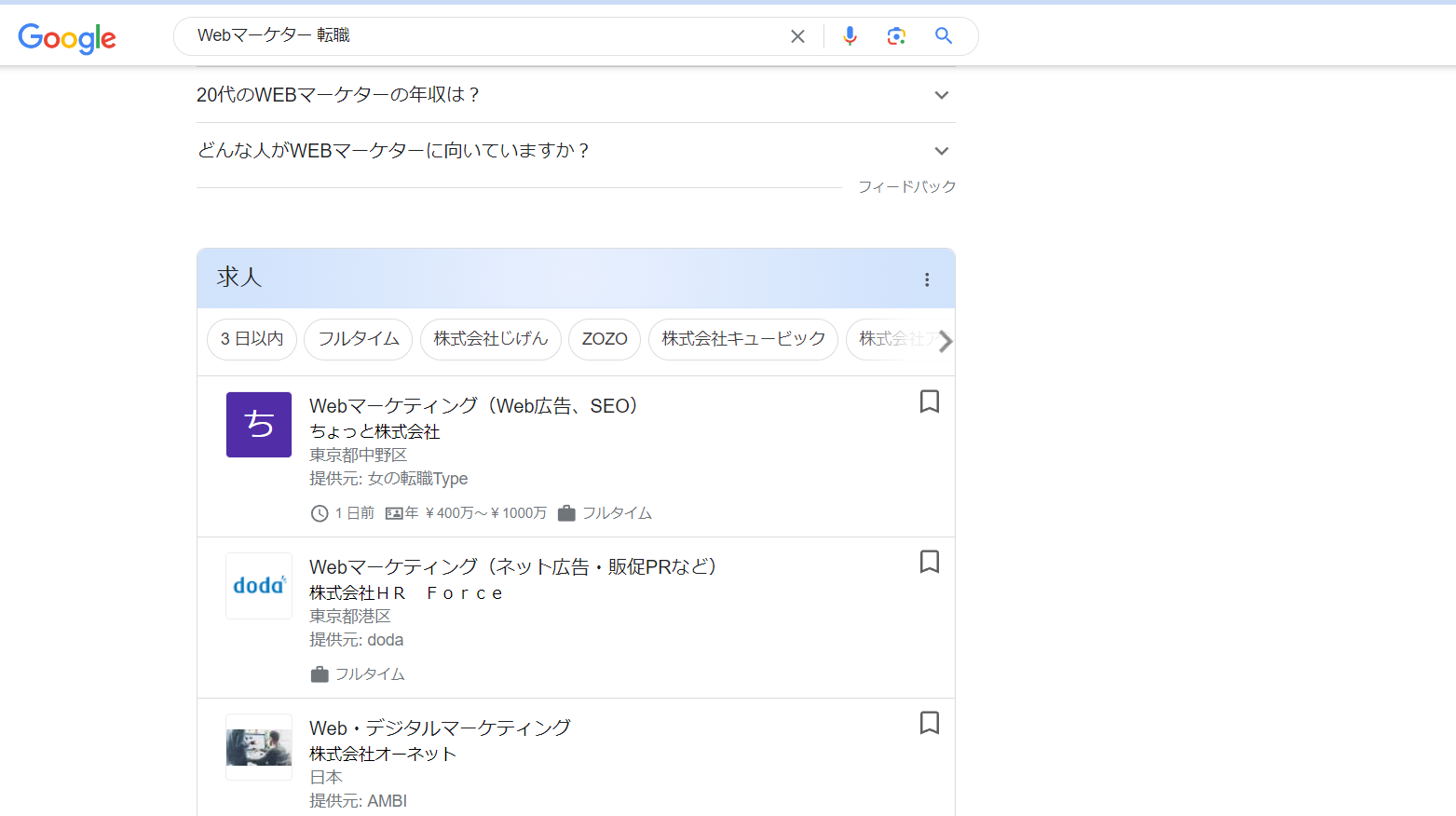Open Google Lens image search
Viewport: 1456px width, 816px height.
896,35
